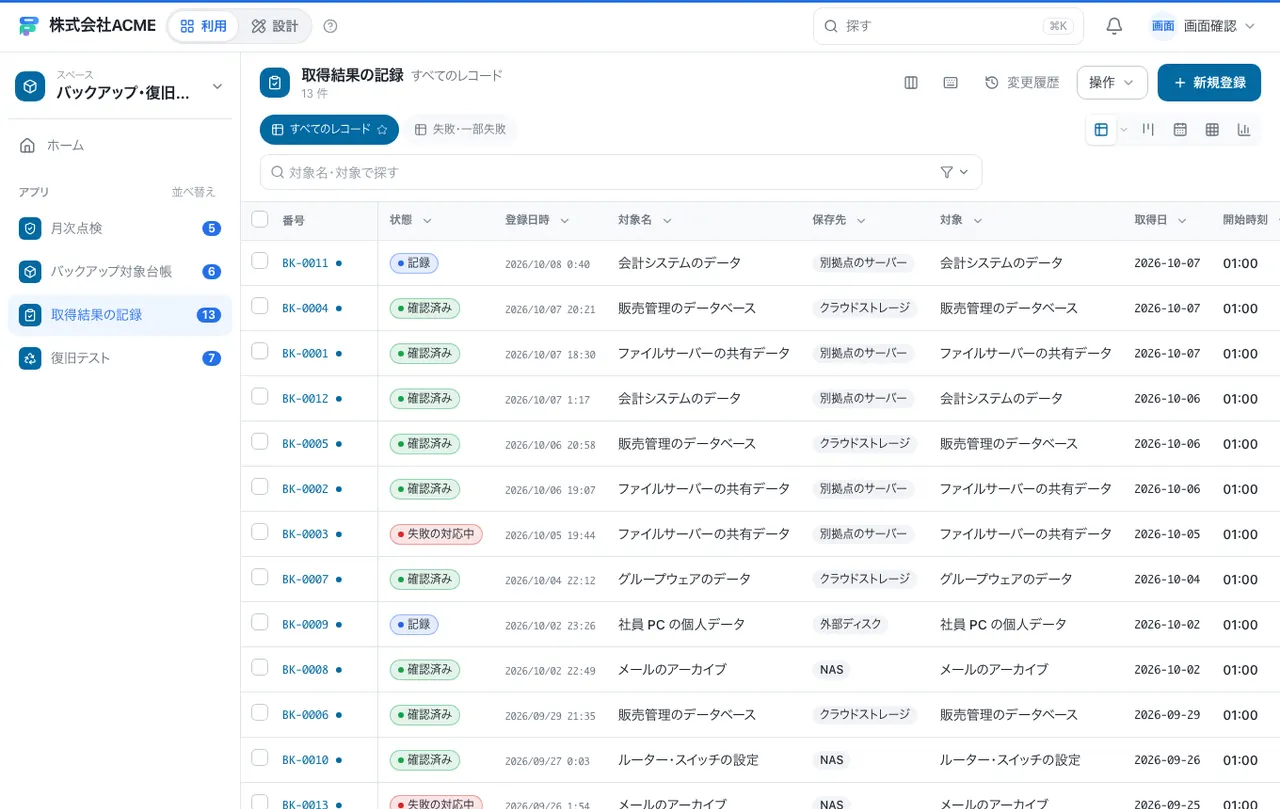
Task: Click the 復旧テスト app icon
Action: 30,358
